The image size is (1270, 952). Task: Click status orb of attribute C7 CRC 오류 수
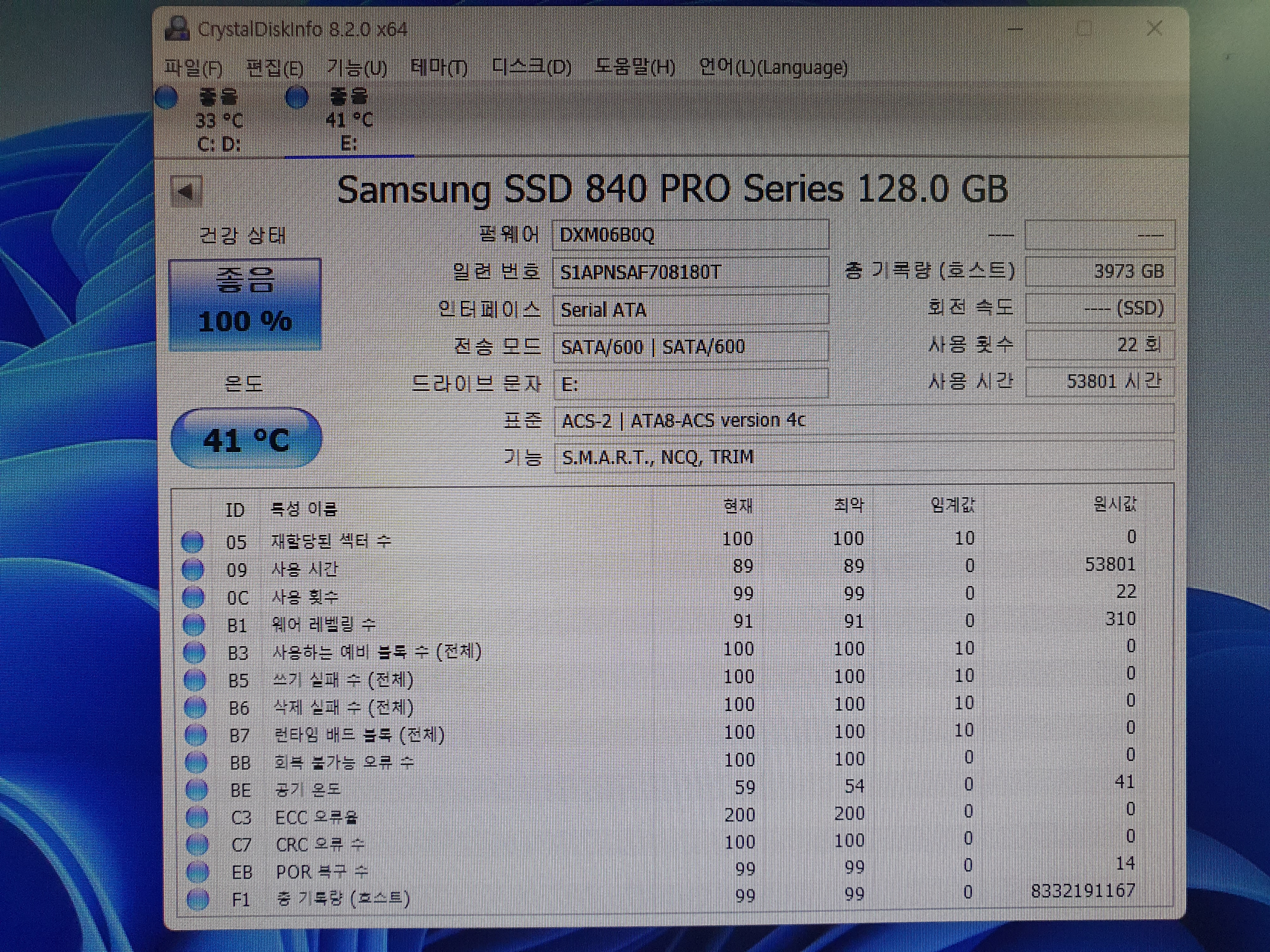(197, 844)
